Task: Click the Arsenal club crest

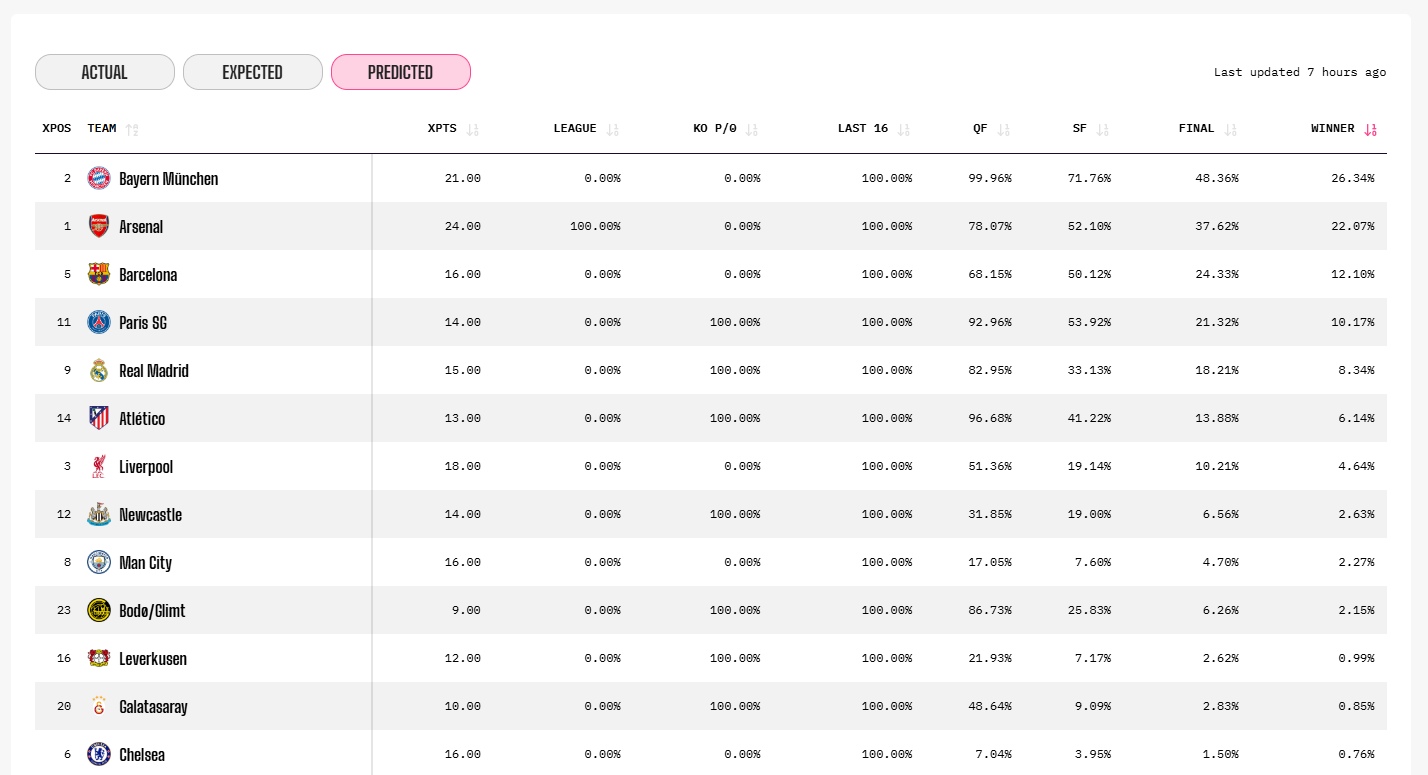Action: (x=98, y=227)
